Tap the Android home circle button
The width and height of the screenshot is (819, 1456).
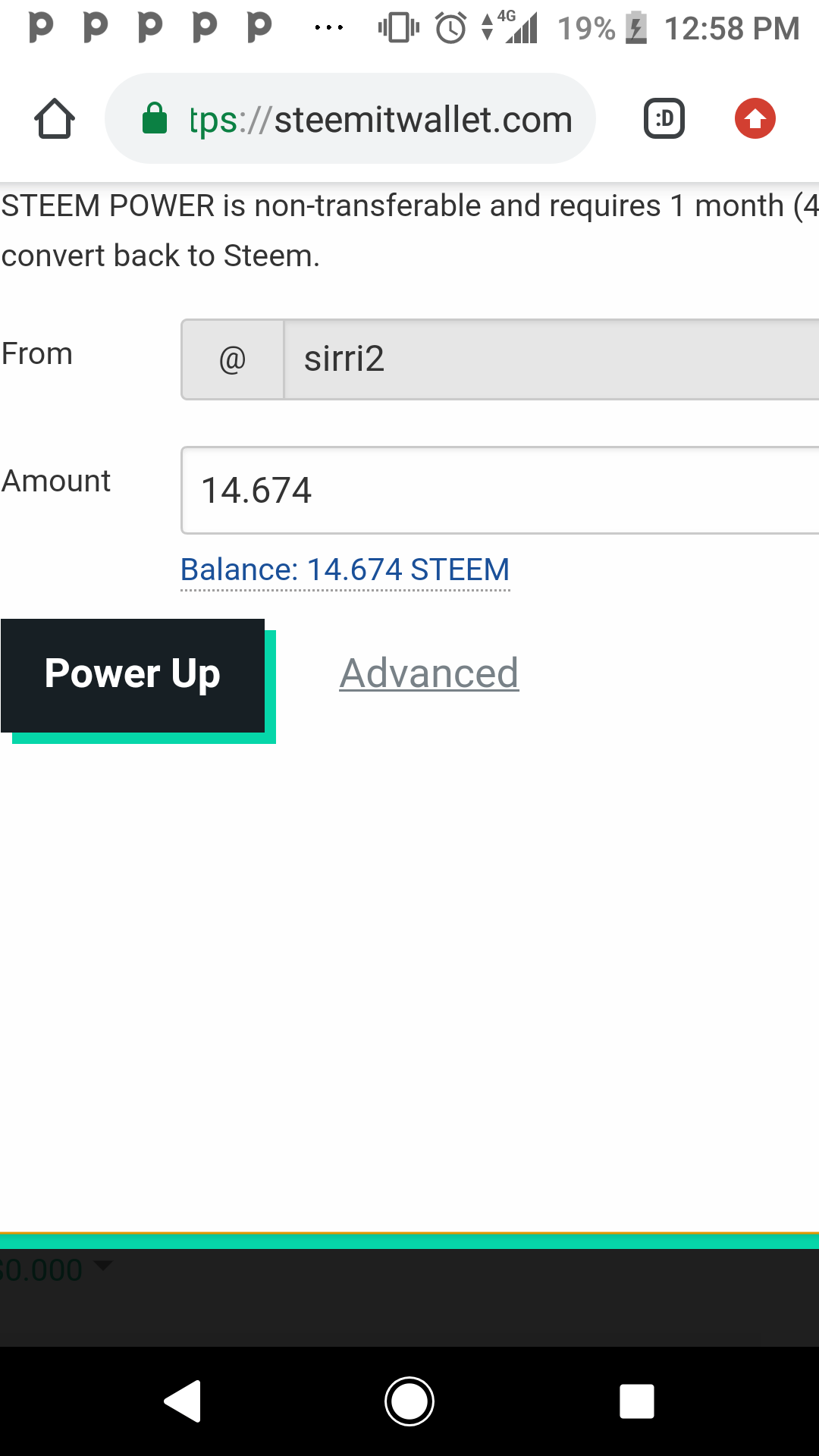pyautogui.click(x=409, y=1401)
